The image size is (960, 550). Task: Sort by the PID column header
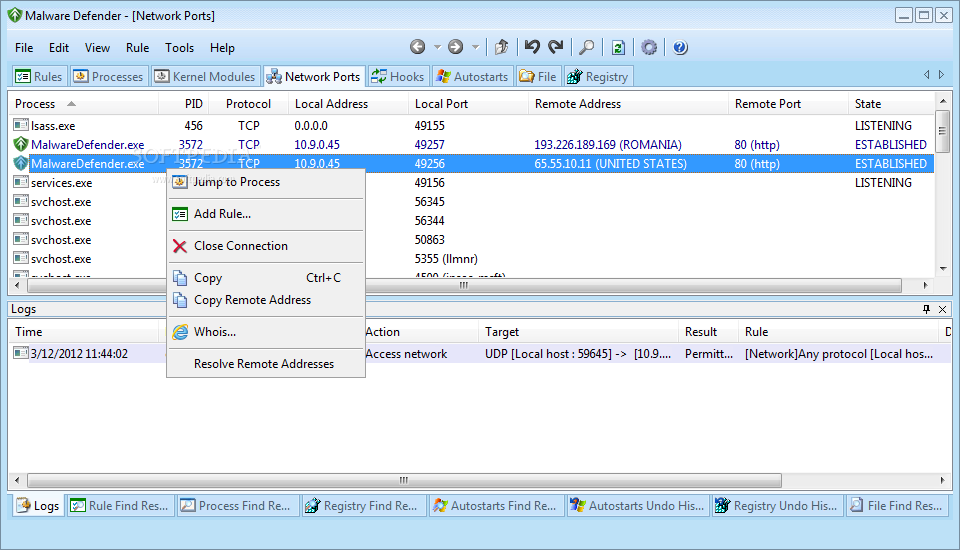(x=184, y=104)
